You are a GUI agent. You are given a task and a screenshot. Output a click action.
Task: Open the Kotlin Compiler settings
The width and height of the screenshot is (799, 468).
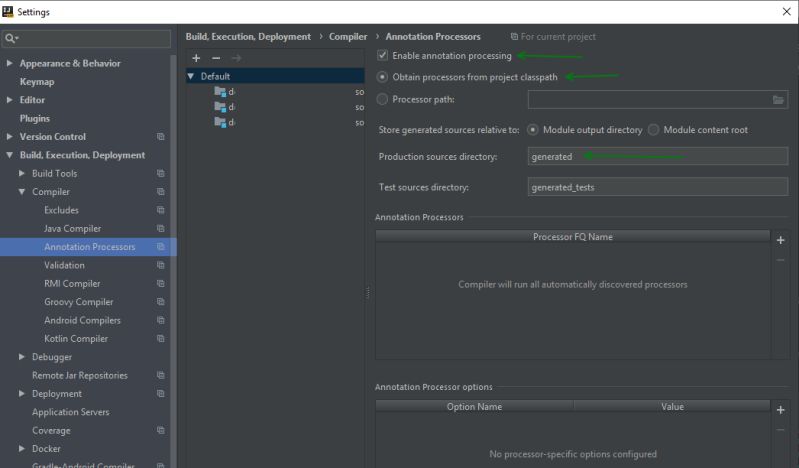click(x=76, y=339)
